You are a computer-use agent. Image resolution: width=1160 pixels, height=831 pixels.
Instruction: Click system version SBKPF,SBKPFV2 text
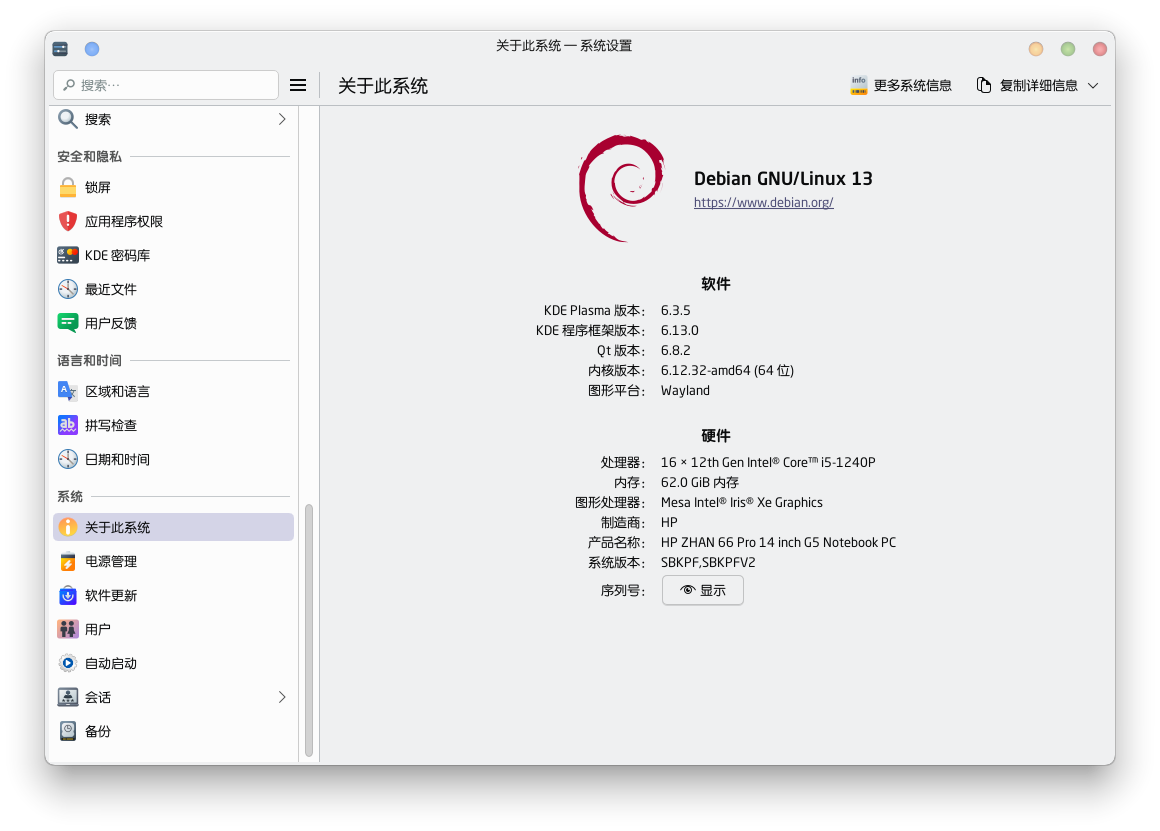tap(708, 562)
